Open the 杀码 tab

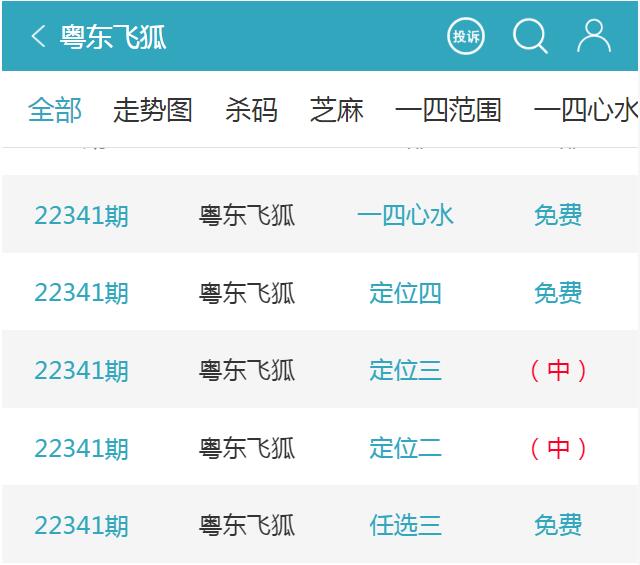pos(251,110)
